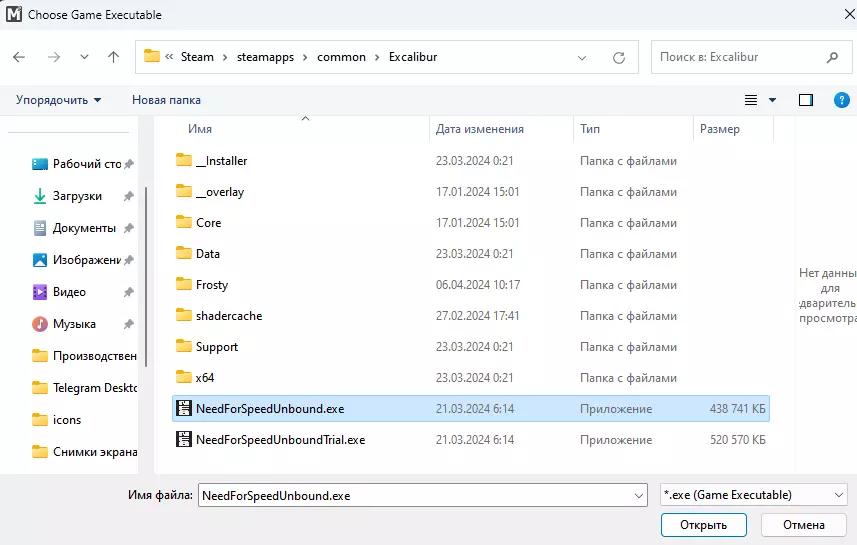Select NeedForSpeedUnbound.exe file
Viewport: 857px width, 545px height.
point(471,409)
